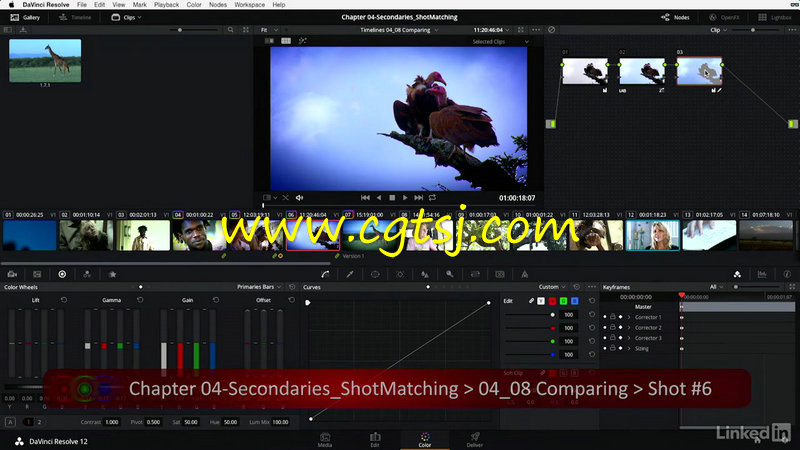Open the Motion Effects star icon
The height and width of the screenshot is (450, 800).
pos(112,274)
